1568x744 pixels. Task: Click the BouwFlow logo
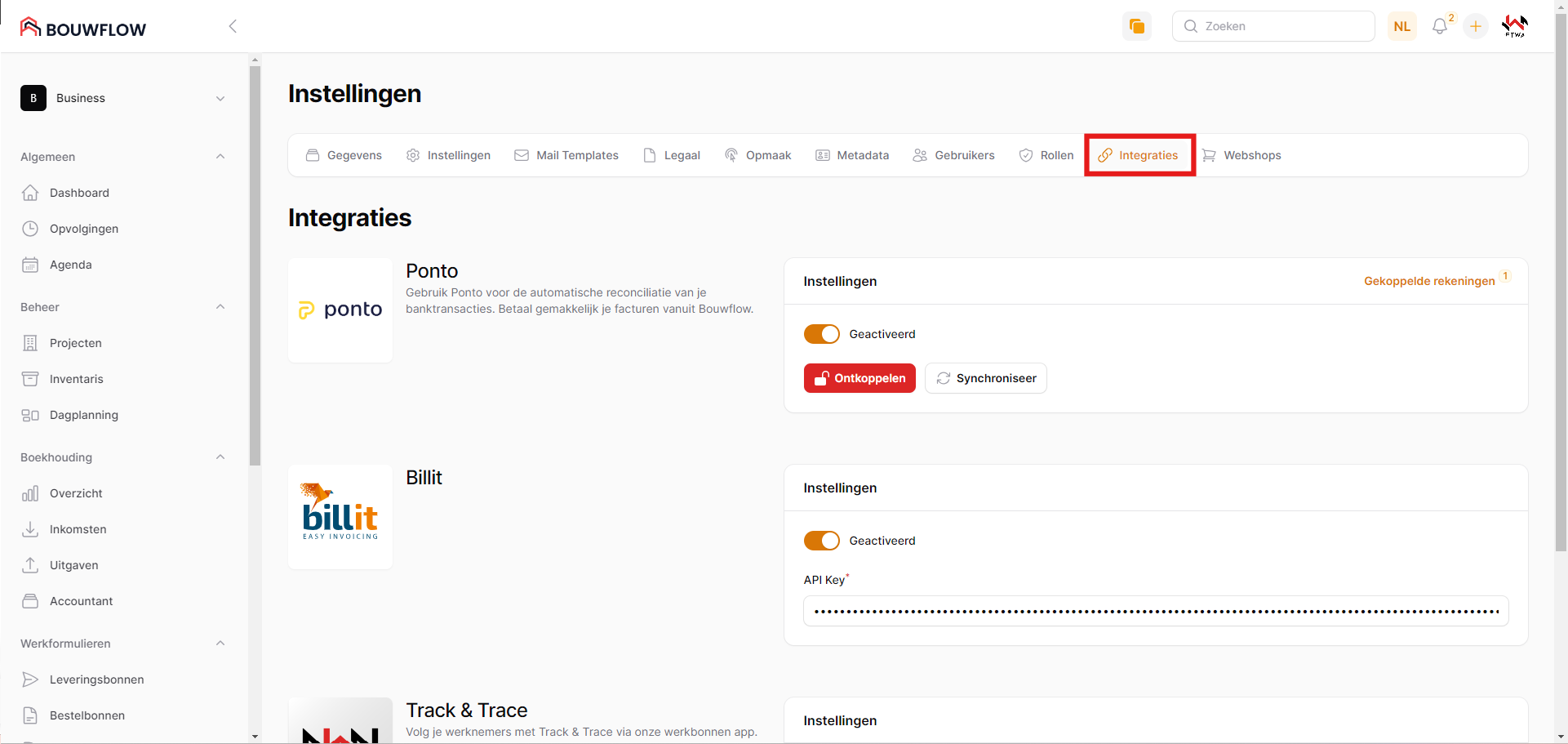coord(83,29)
